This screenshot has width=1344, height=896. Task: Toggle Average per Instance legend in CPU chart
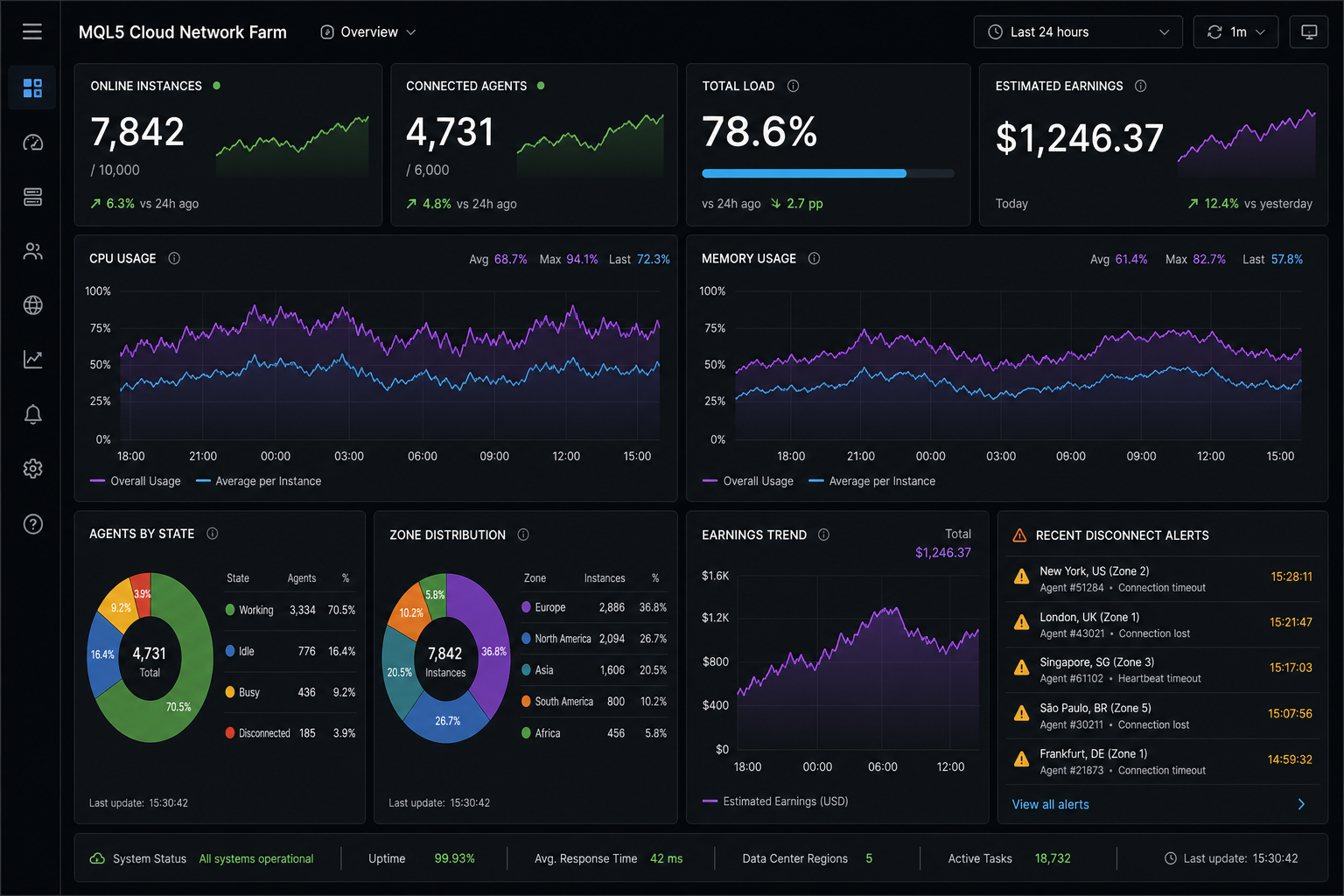[259, 481]
